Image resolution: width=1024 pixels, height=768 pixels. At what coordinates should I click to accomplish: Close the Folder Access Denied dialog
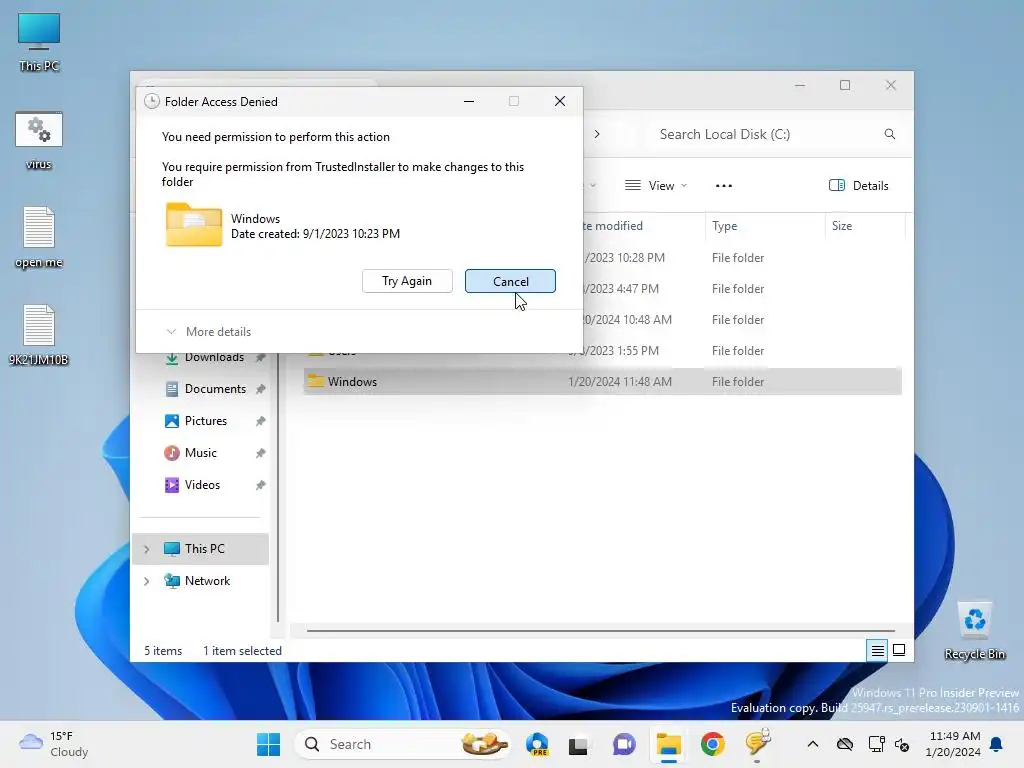coord(560,101)
